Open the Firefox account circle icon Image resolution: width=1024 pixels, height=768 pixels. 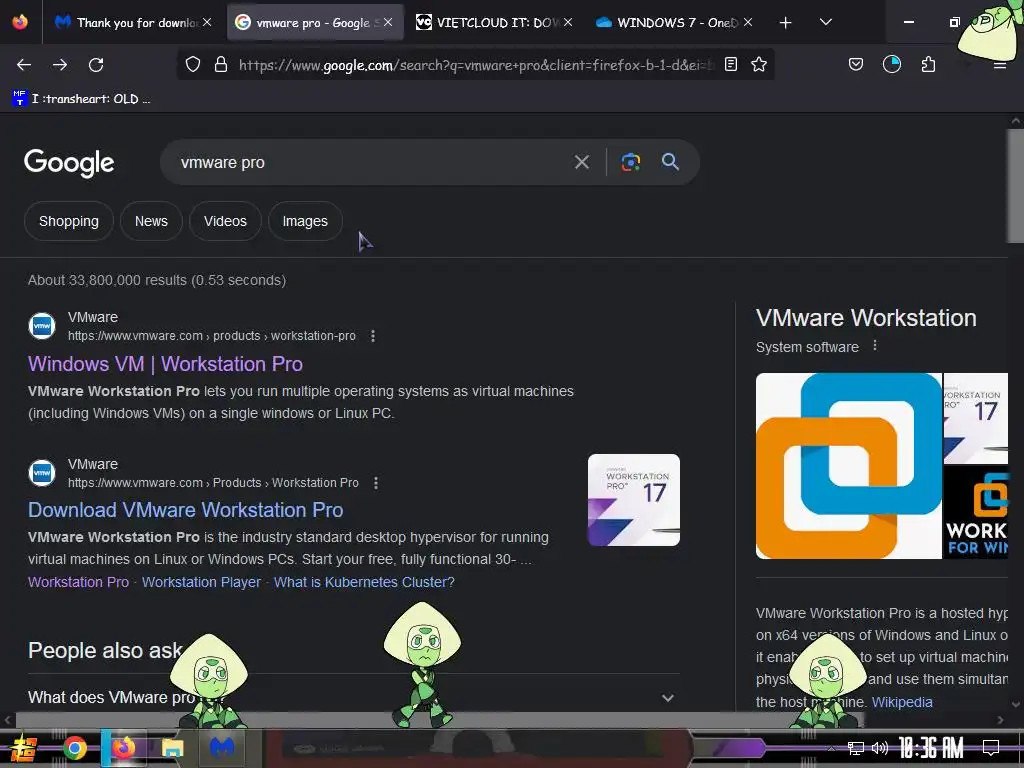(x=891, y=65)
